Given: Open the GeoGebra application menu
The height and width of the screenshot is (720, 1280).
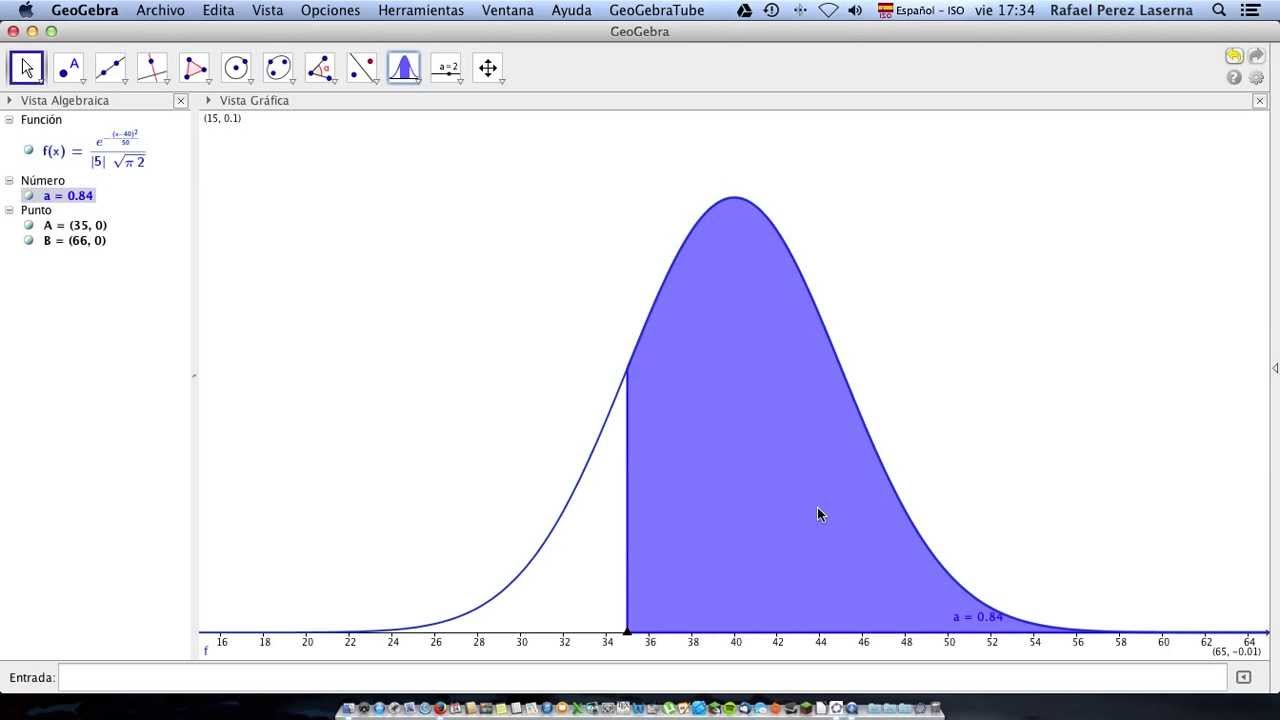Looking at the screenshot, I should (85, 10).
